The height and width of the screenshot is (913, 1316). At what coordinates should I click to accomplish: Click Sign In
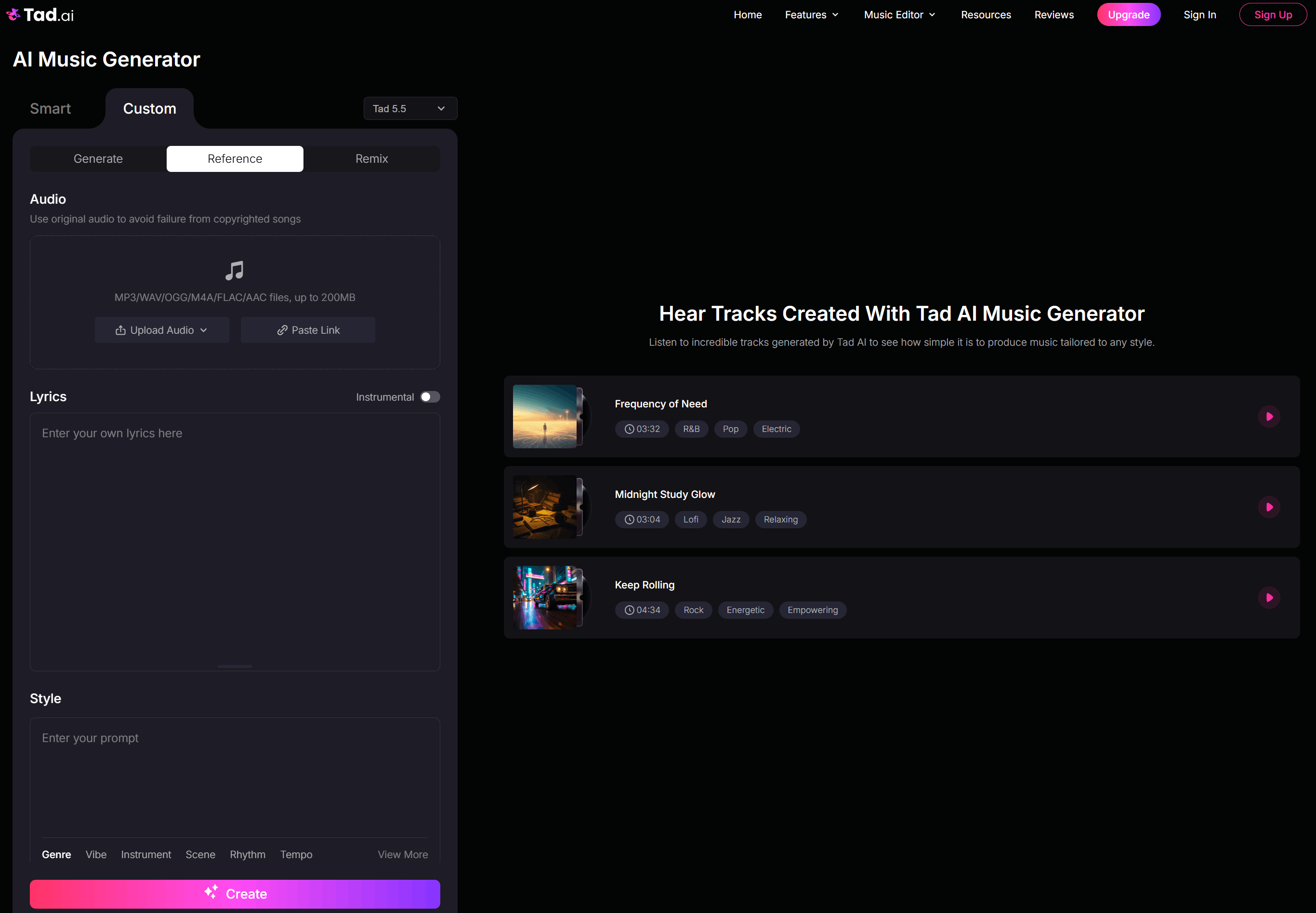[1199, 15]
